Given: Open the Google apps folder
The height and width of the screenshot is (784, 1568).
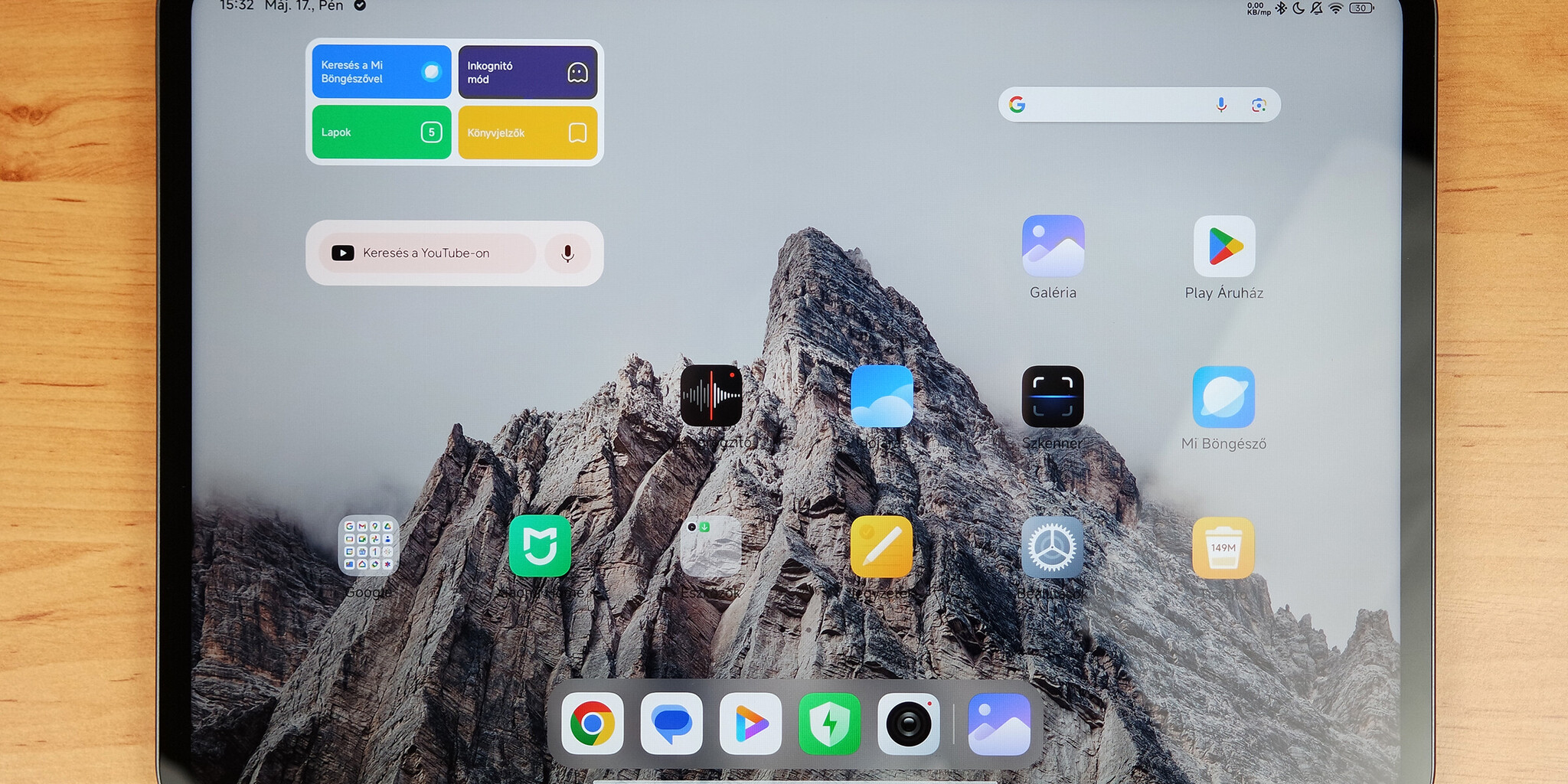Looking at the screenshot, I should click(x=368, y=546).
